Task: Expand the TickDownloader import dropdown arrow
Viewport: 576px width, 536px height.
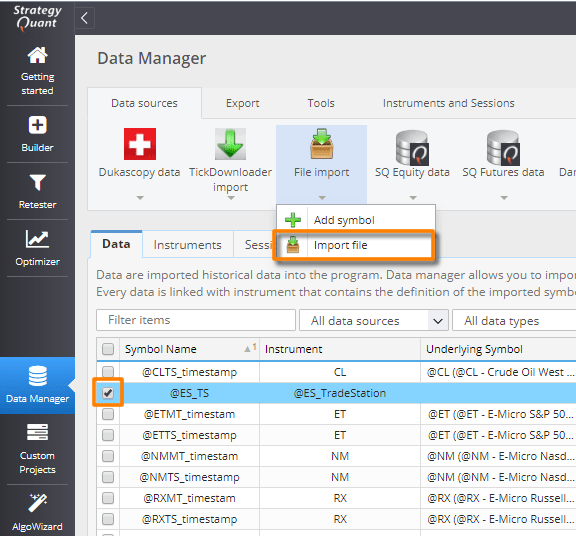Action: click(231, 198)
